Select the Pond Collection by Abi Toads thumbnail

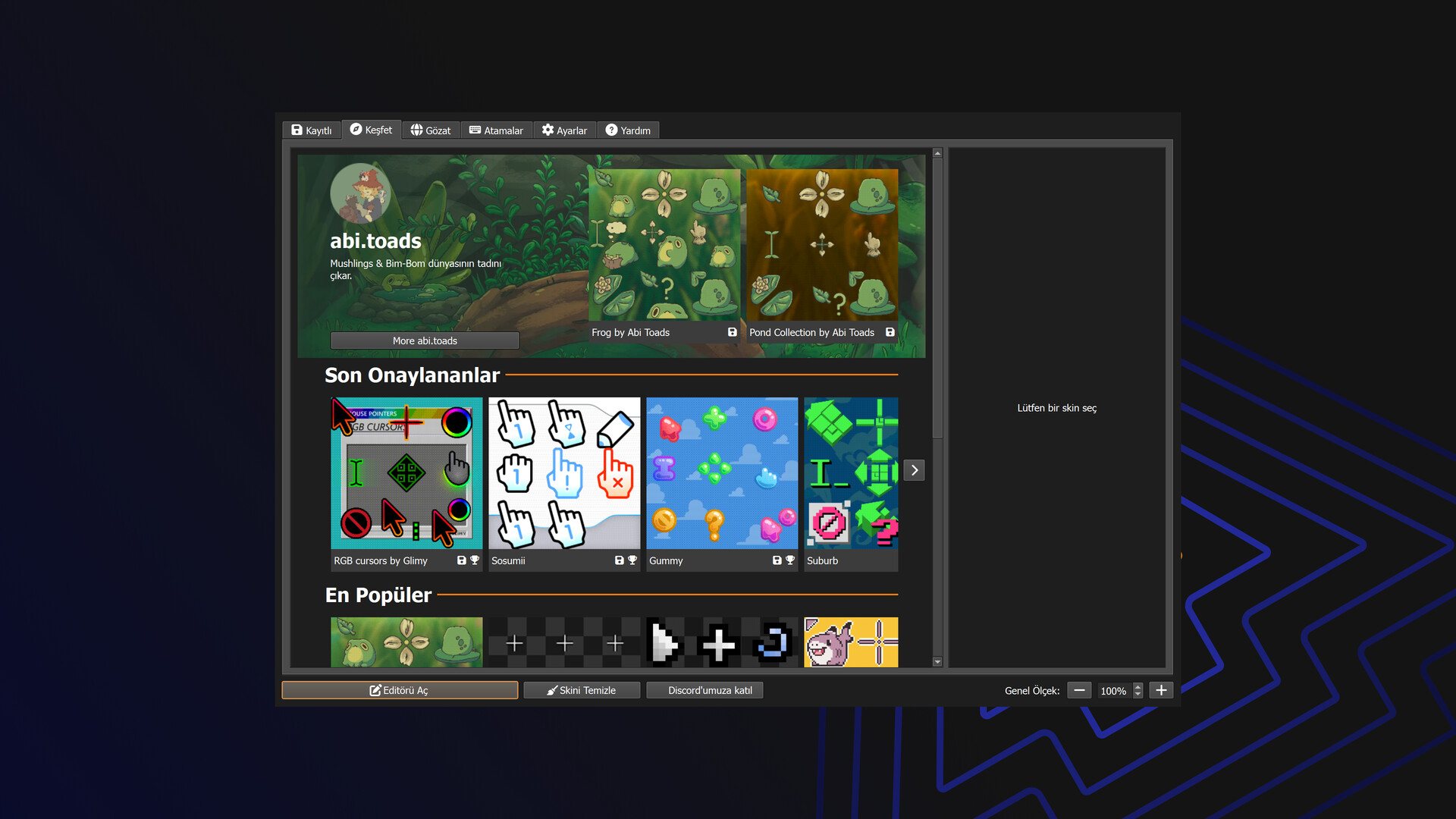point(822,245)
